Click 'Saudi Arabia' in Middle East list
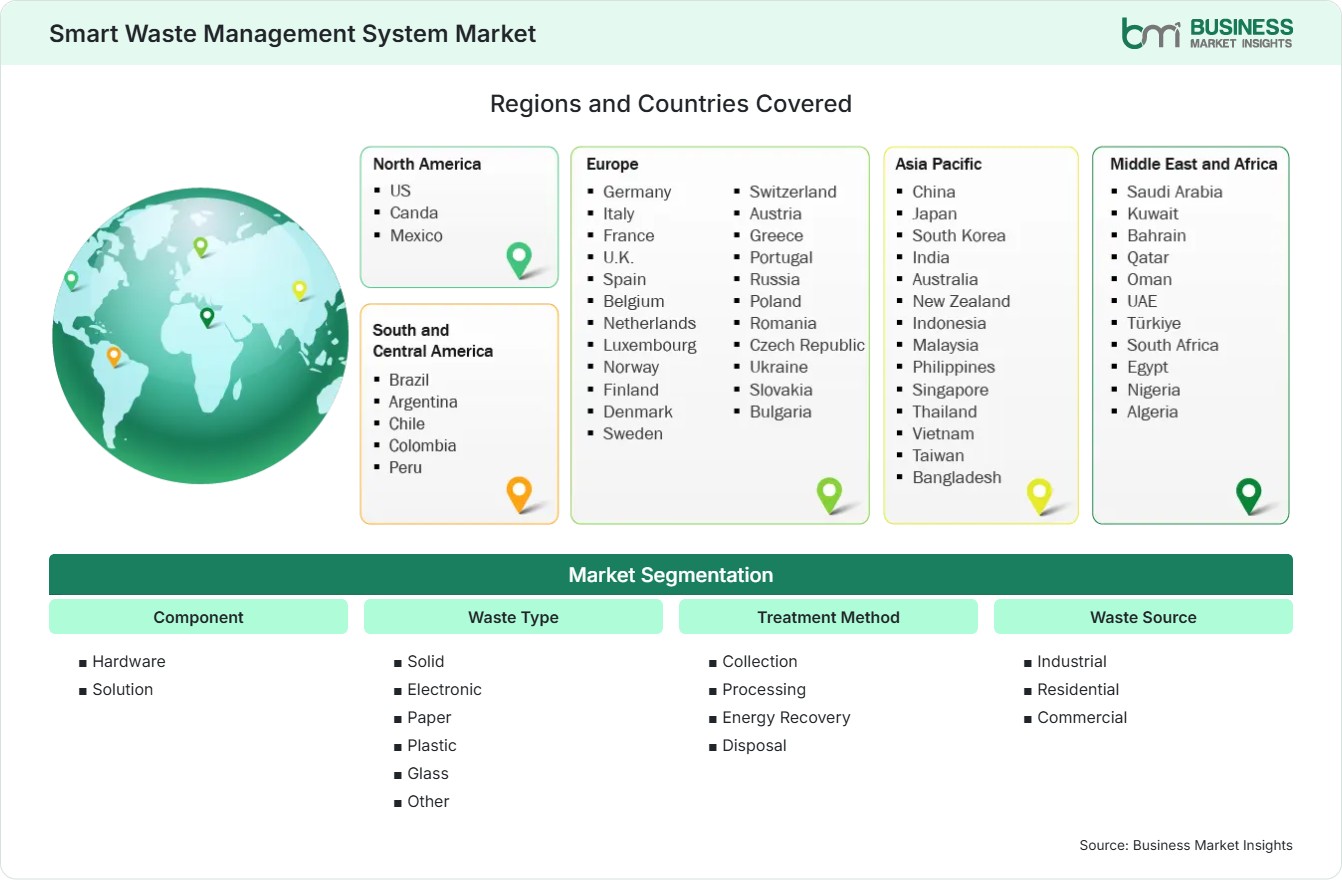This screenshot has height=880, width=1342. point(1175,192)
